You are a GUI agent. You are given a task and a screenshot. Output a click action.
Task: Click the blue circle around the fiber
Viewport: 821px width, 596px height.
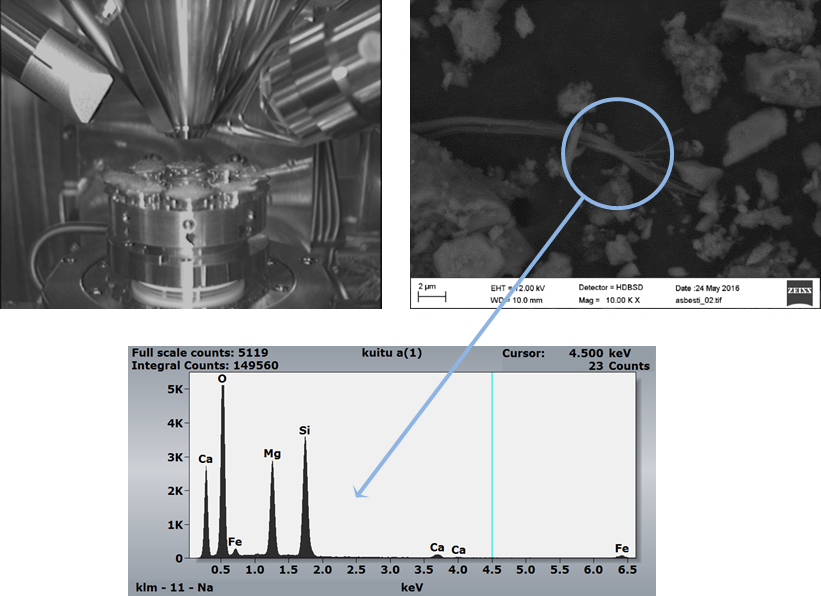click(617, 153)
